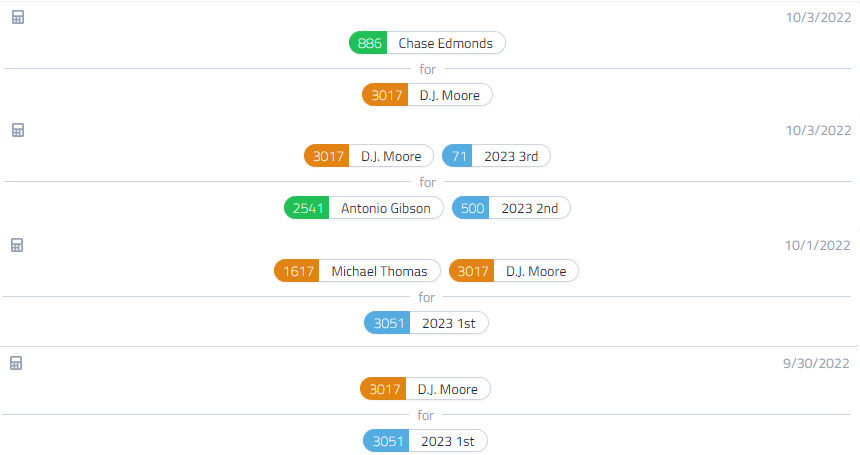Open calculator icon for Antonio Gibson trade
The width and height of the screenshot is (860, 455).
tap(18, 130)
